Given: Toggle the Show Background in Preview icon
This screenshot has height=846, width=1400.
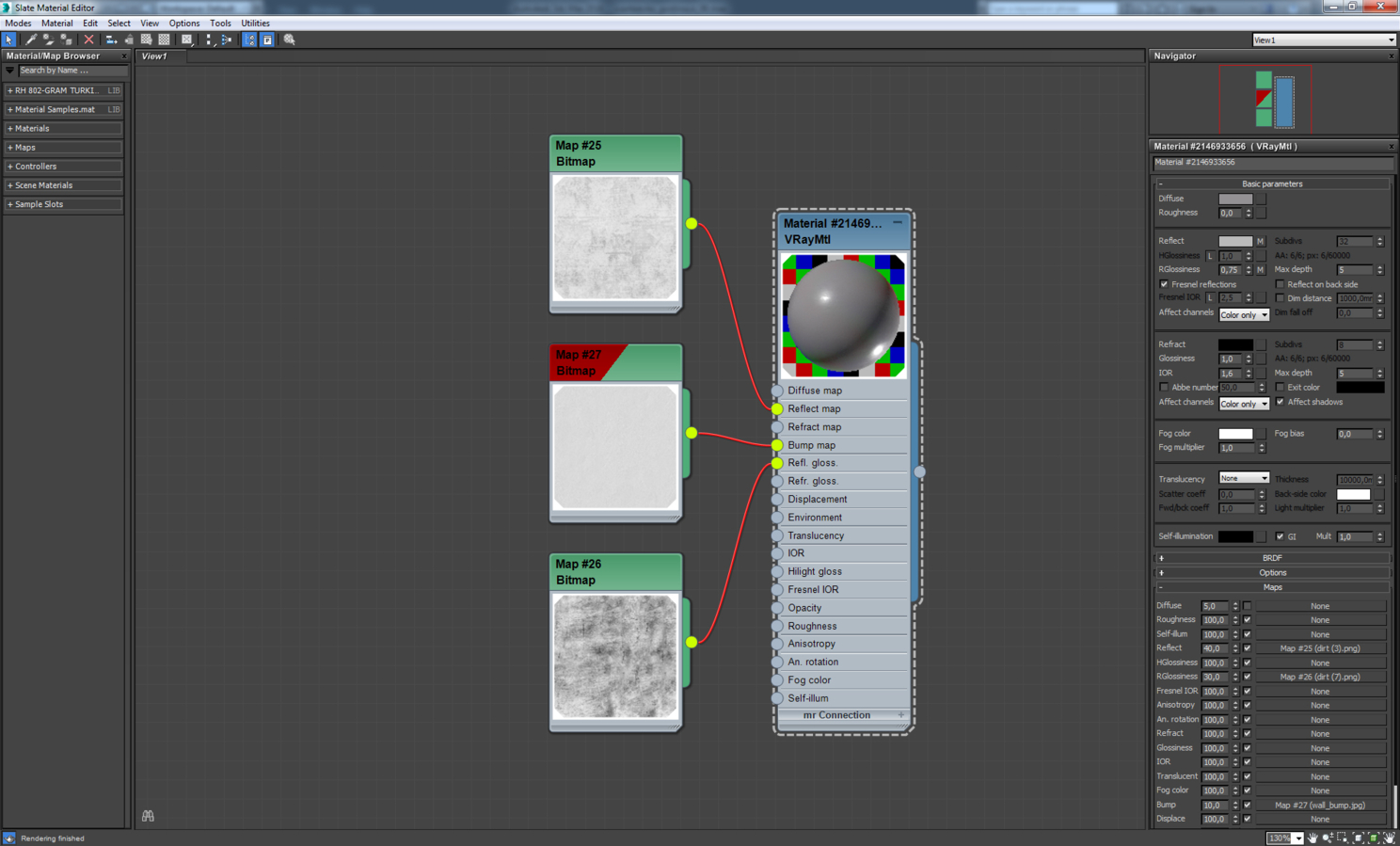Looking at the screenshot, I should coord(165,40).
